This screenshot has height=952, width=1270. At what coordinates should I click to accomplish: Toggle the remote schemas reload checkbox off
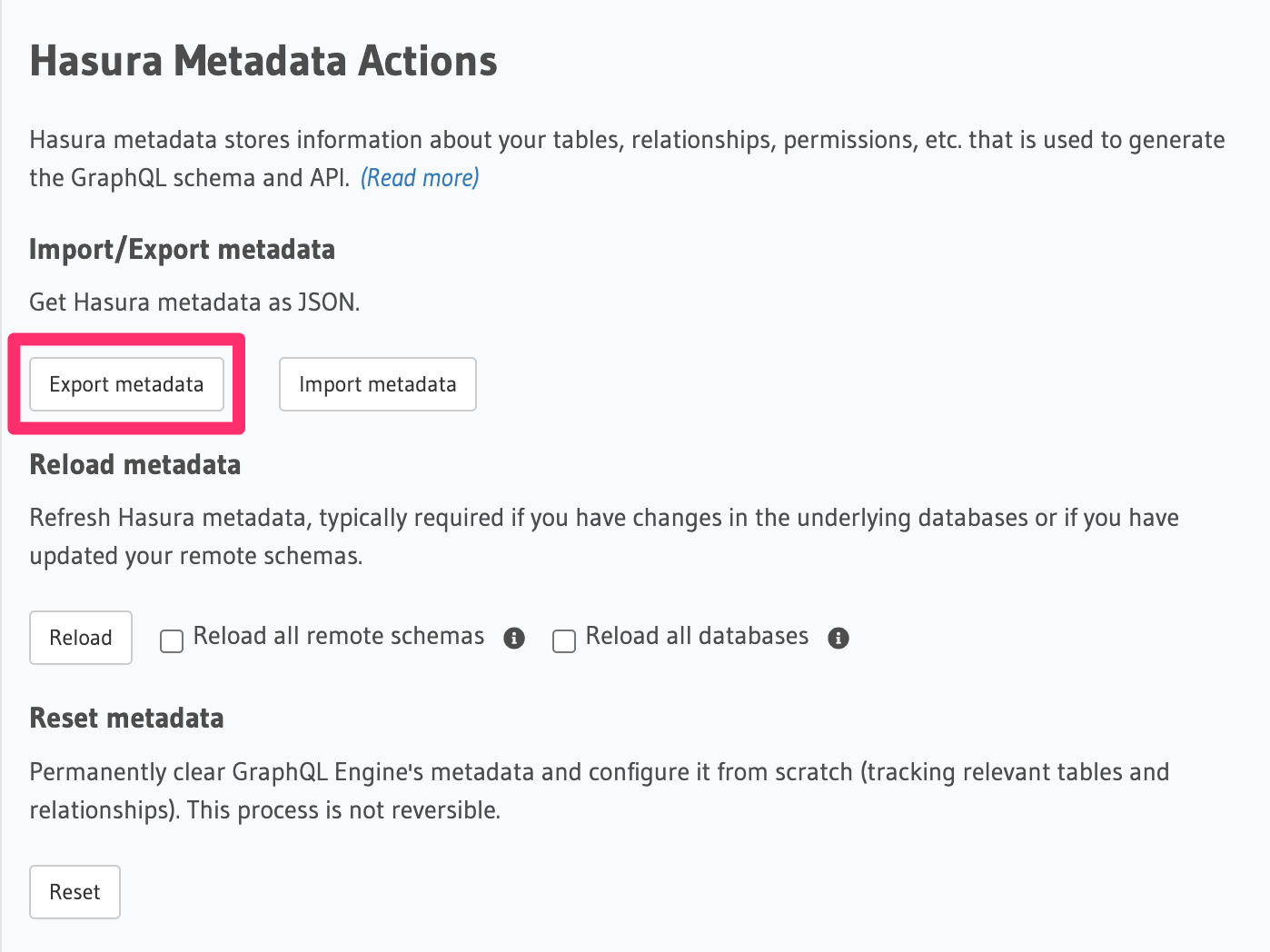coord(172,640)
